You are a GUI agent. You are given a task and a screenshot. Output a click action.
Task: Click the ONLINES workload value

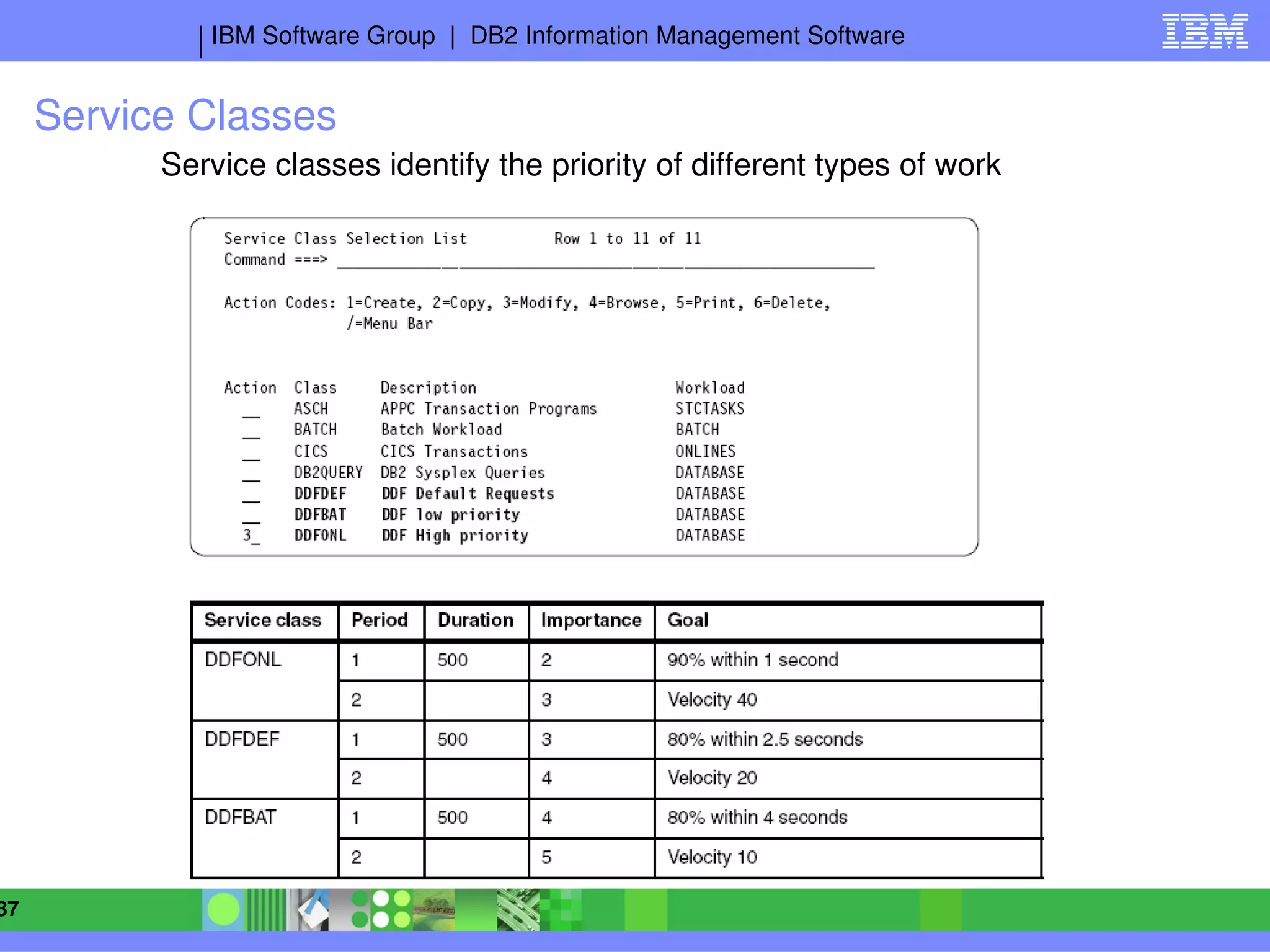click(x=705, y=452)
